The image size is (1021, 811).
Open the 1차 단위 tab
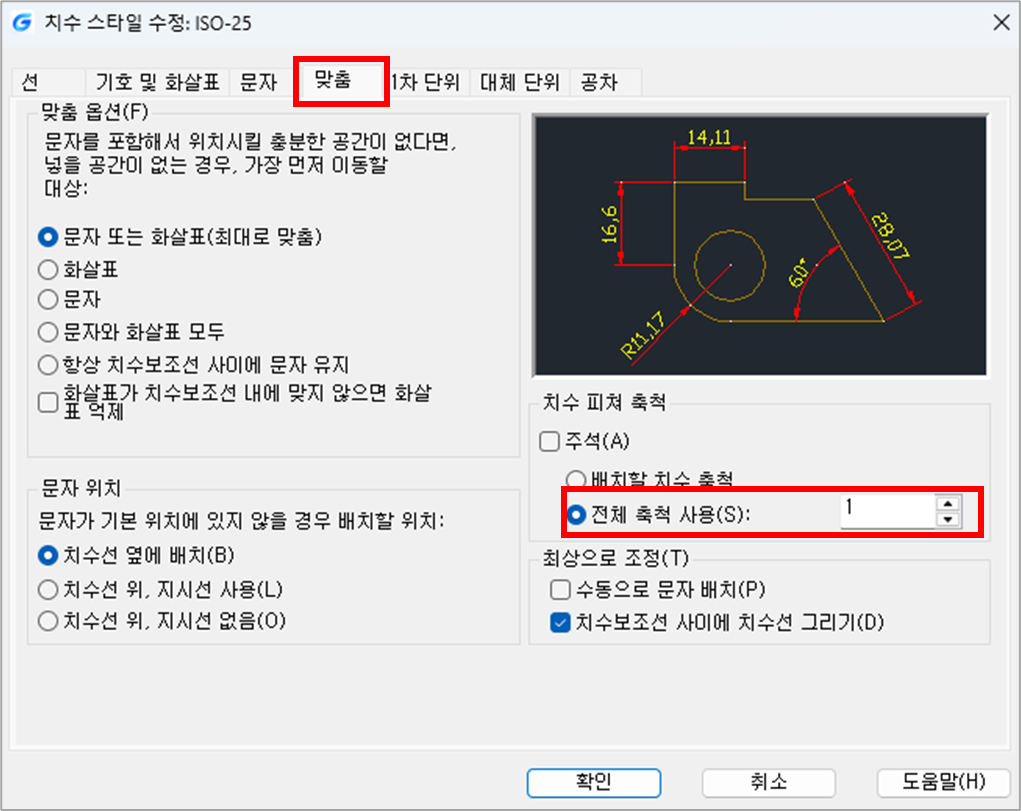coord(427,83)
